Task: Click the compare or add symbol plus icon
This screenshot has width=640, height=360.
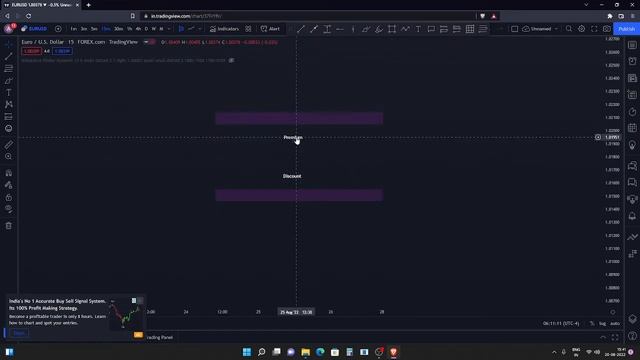Action: [58, 29]
